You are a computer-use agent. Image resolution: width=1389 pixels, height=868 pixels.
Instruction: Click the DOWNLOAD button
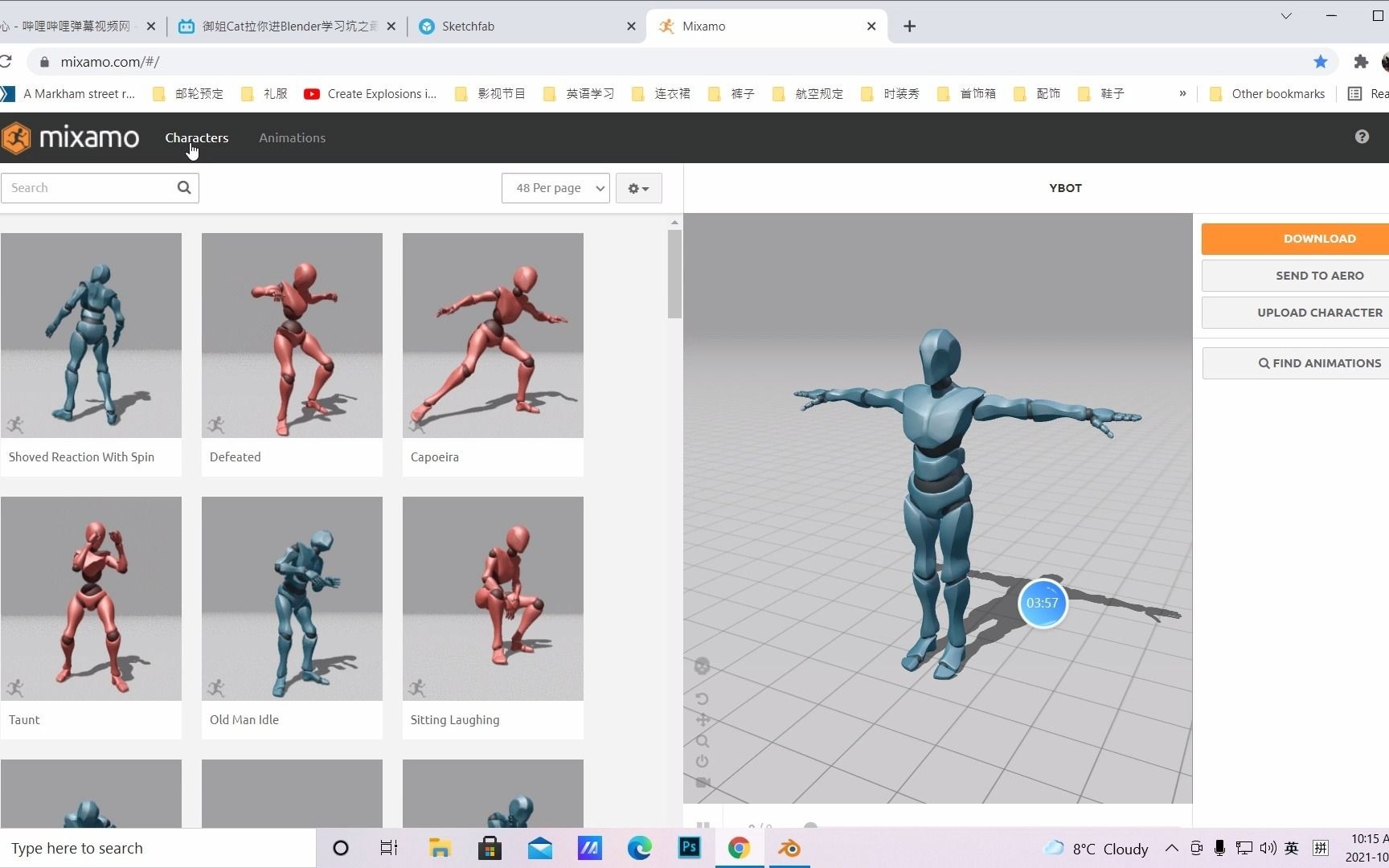pos(1319,238)
